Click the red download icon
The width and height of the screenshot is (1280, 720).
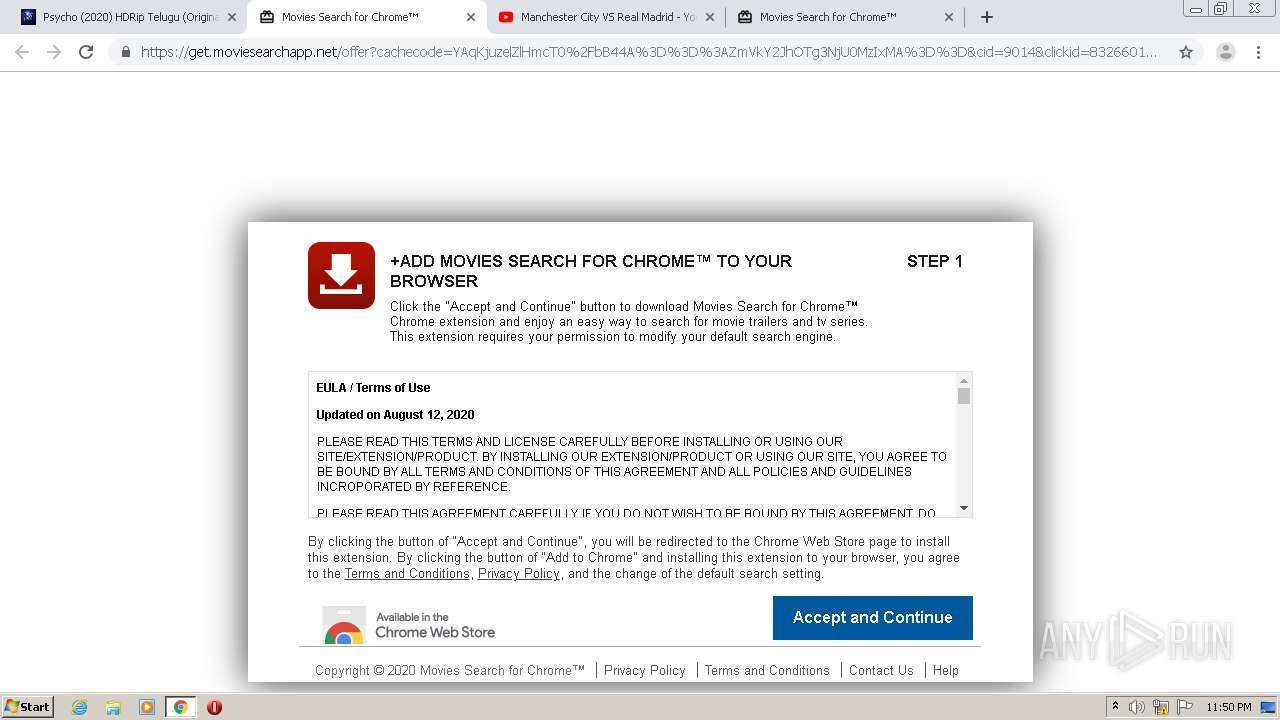coord(341,275)
